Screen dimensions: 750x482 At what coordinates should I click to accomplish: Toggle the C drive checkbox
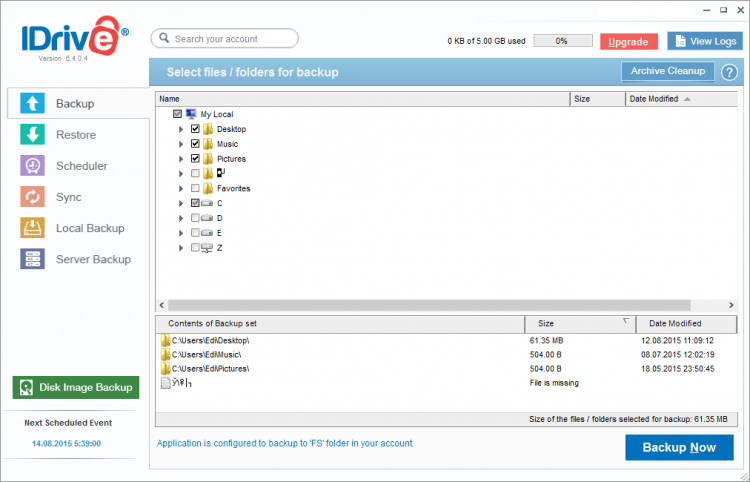coord(195,203)
